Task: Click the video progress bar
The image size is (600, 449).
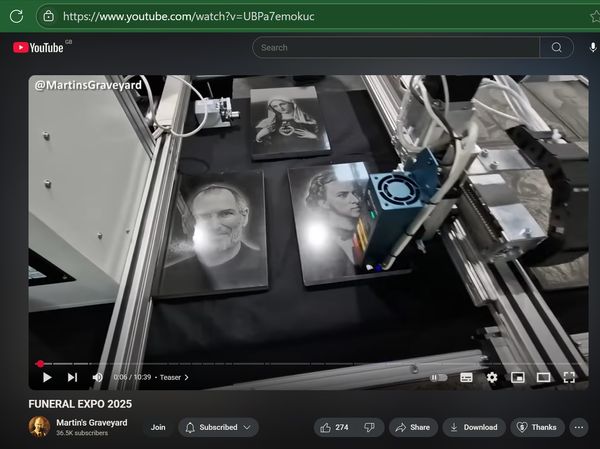Action: click(x=300, y=364)
